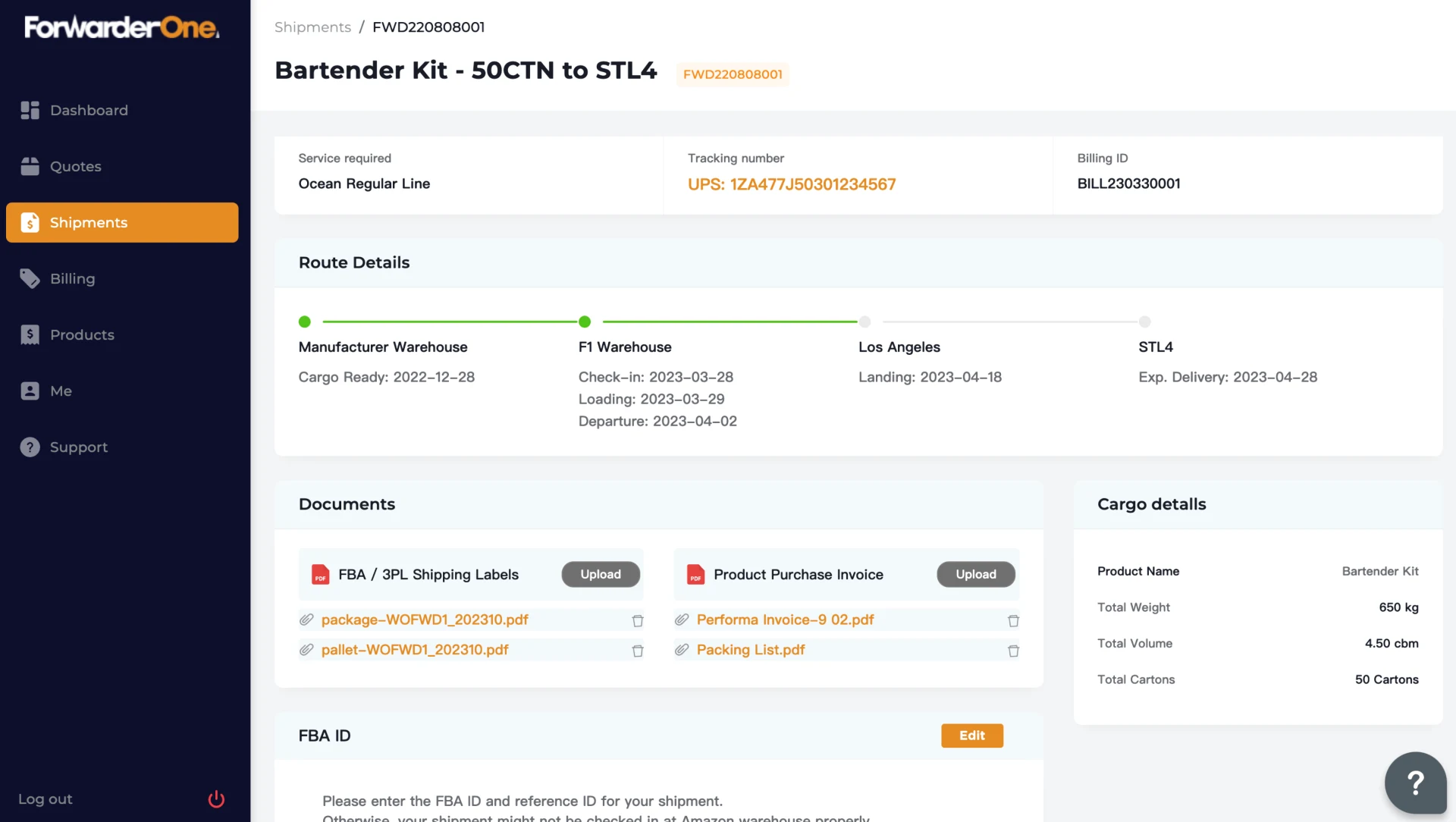
Task: Delete Performa Invoice-9 02.pdf with its trash icon
Action: (x=1013, y=621)
